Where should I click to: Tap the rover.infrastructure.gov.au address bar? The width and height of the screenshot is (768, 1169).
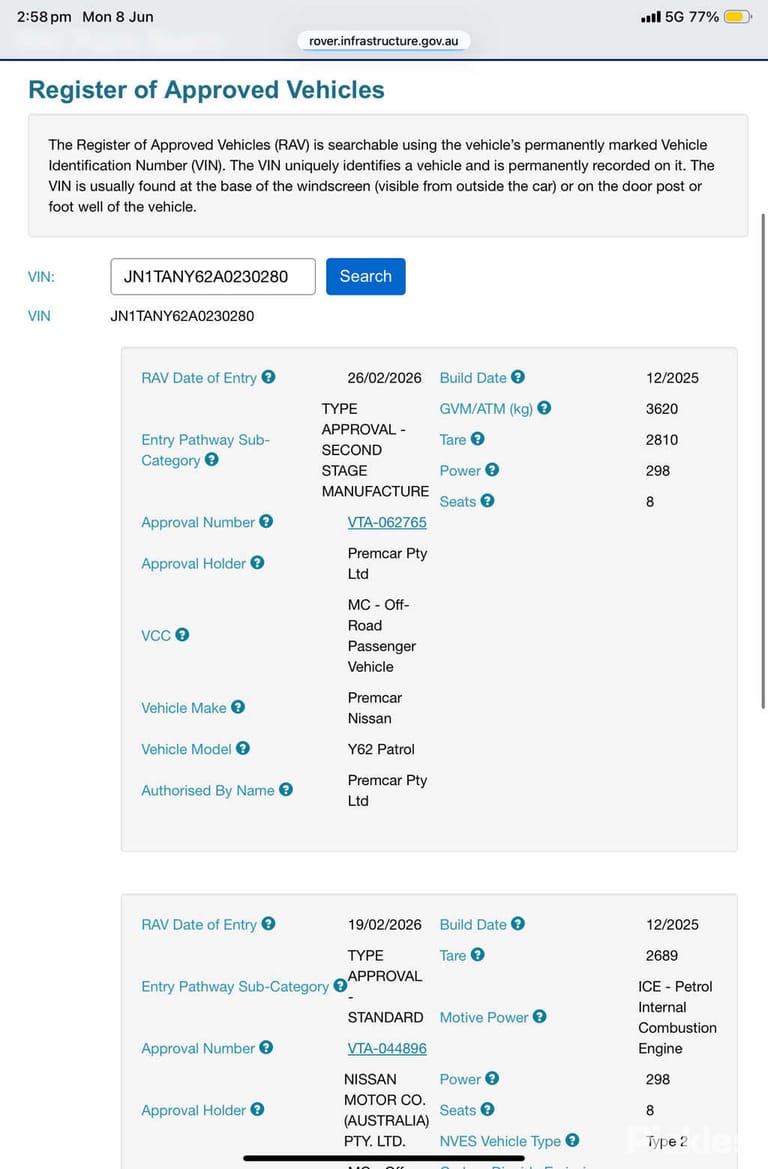384,41
